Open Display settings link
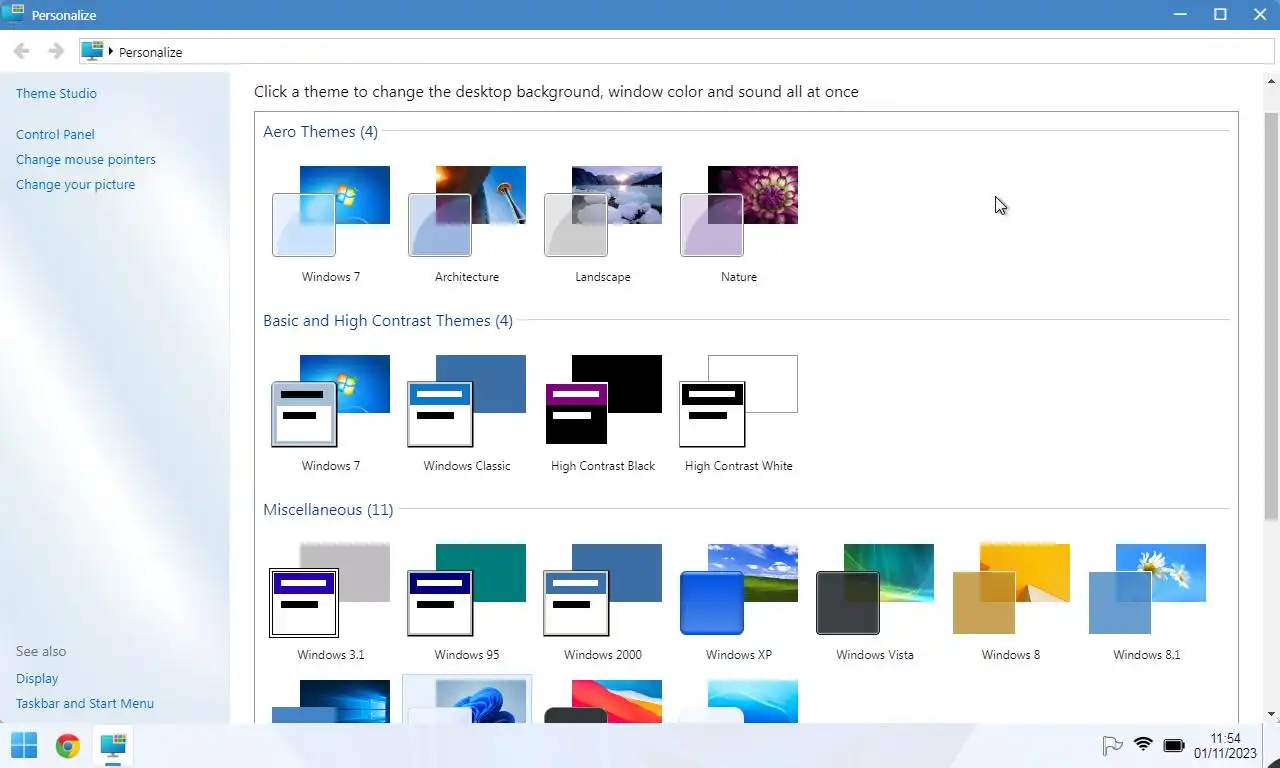 [x=37, y=678]
